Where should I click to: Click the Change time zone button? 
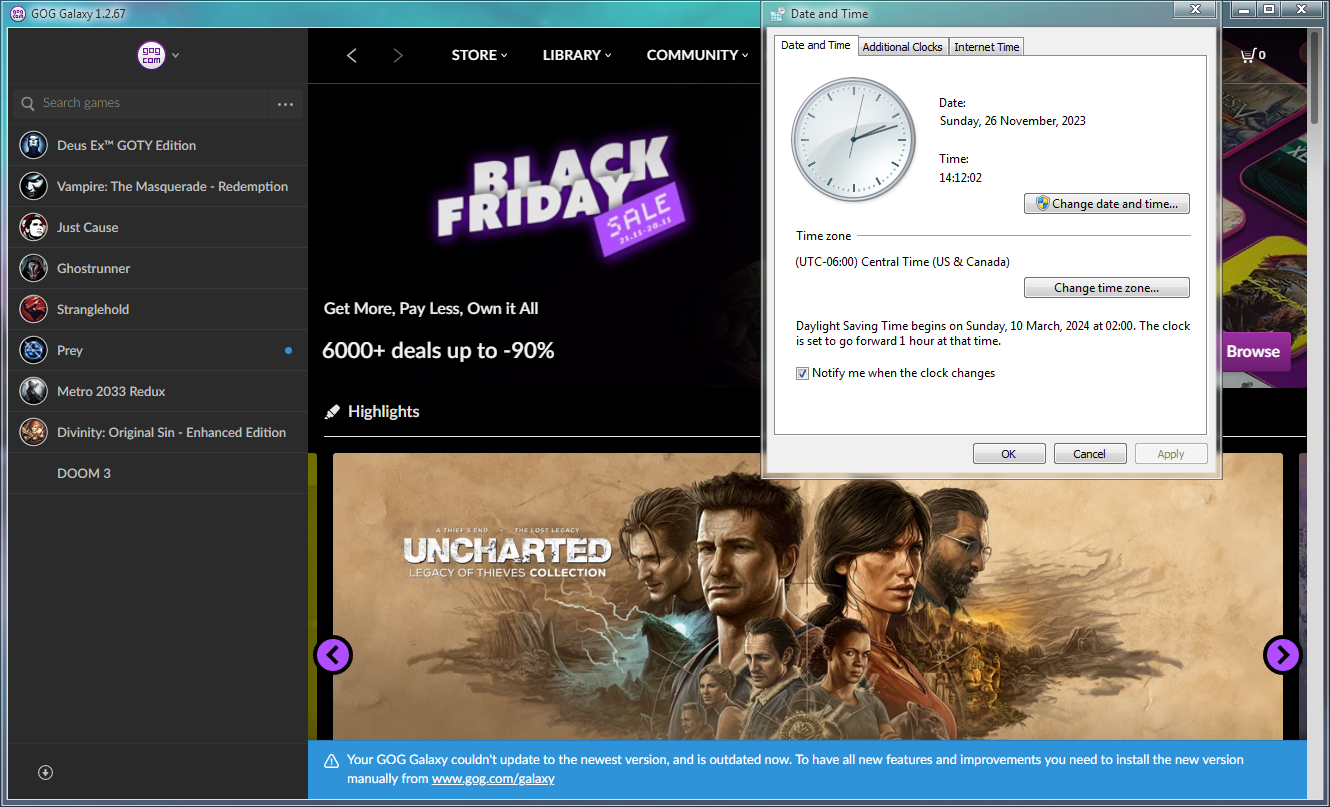pos(1106,288)
